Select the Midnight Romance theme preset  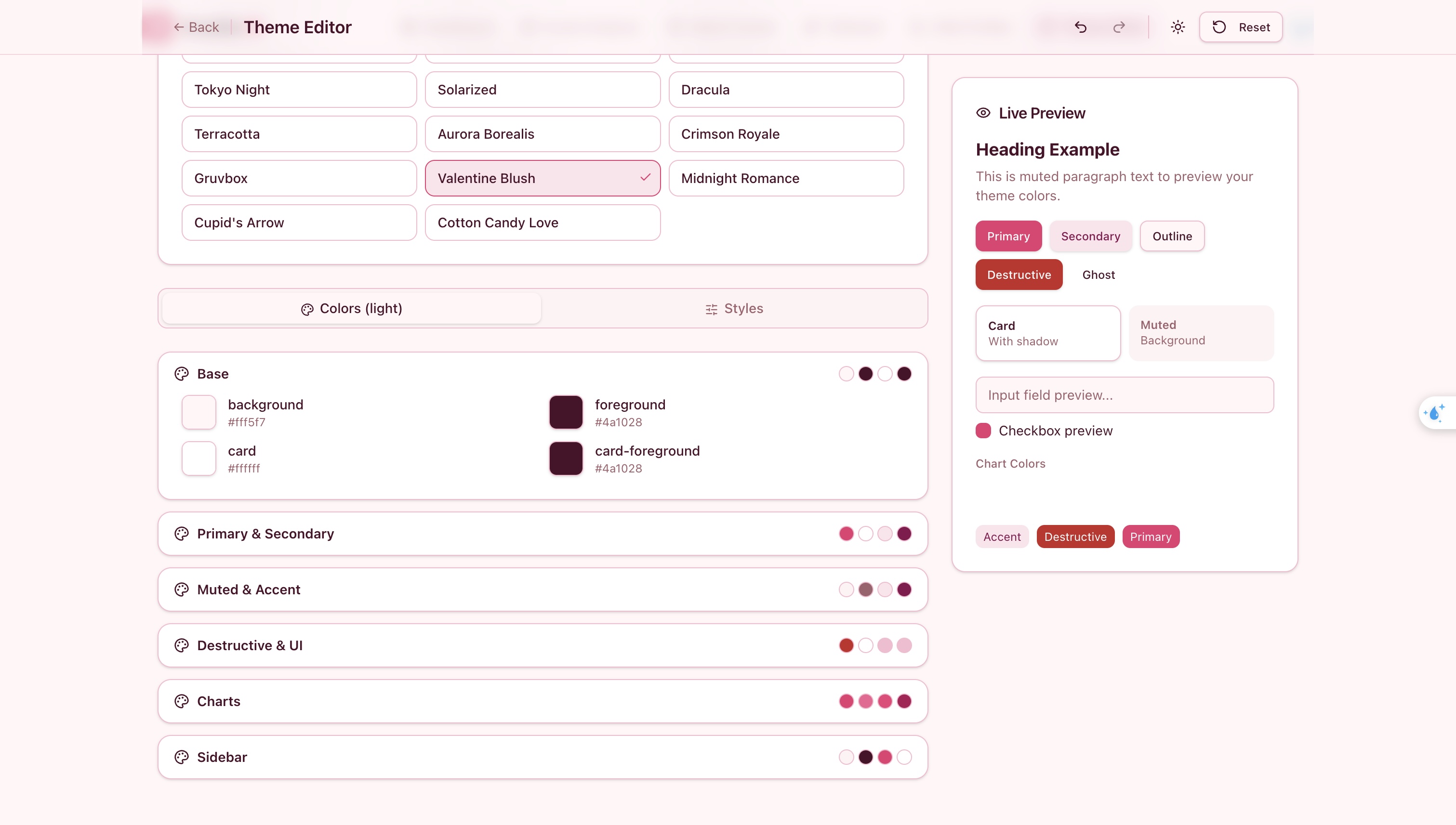click(x=785, y=179)
